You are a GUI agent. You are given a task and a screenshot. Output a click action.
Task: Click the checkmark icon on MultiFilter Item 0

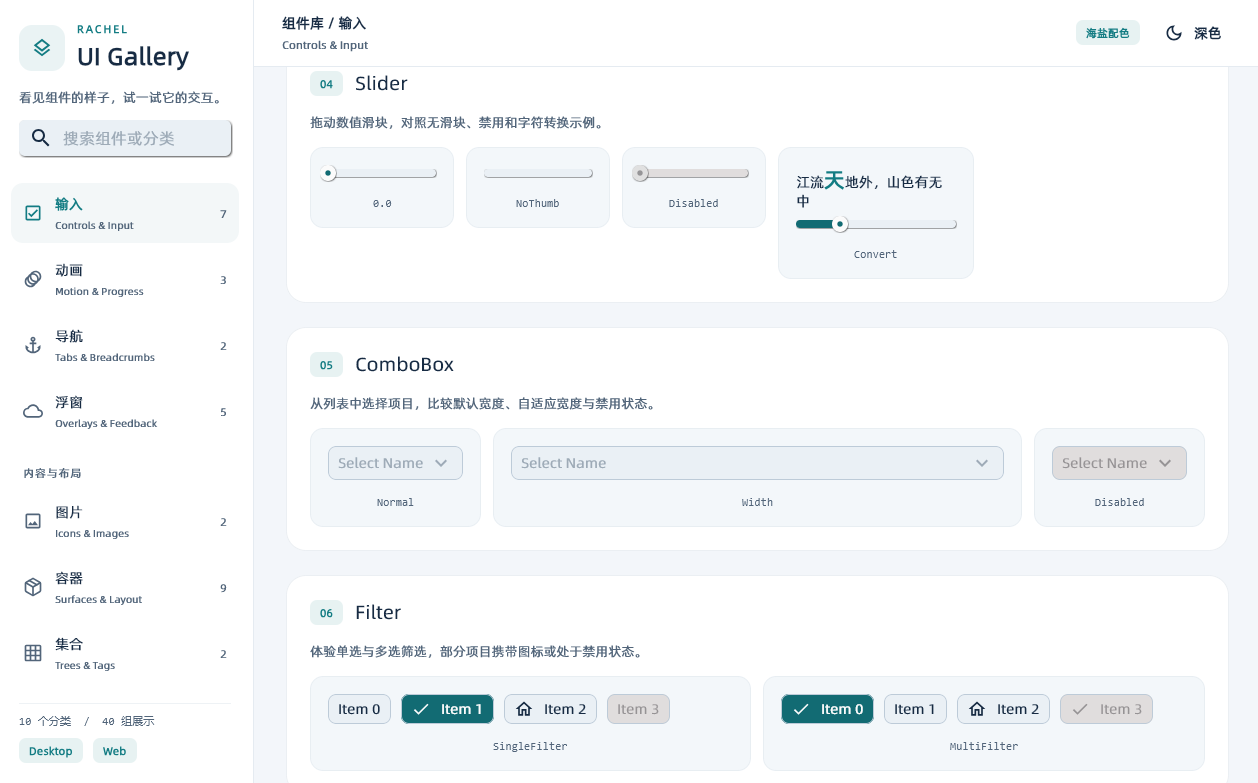coord(801,709)
